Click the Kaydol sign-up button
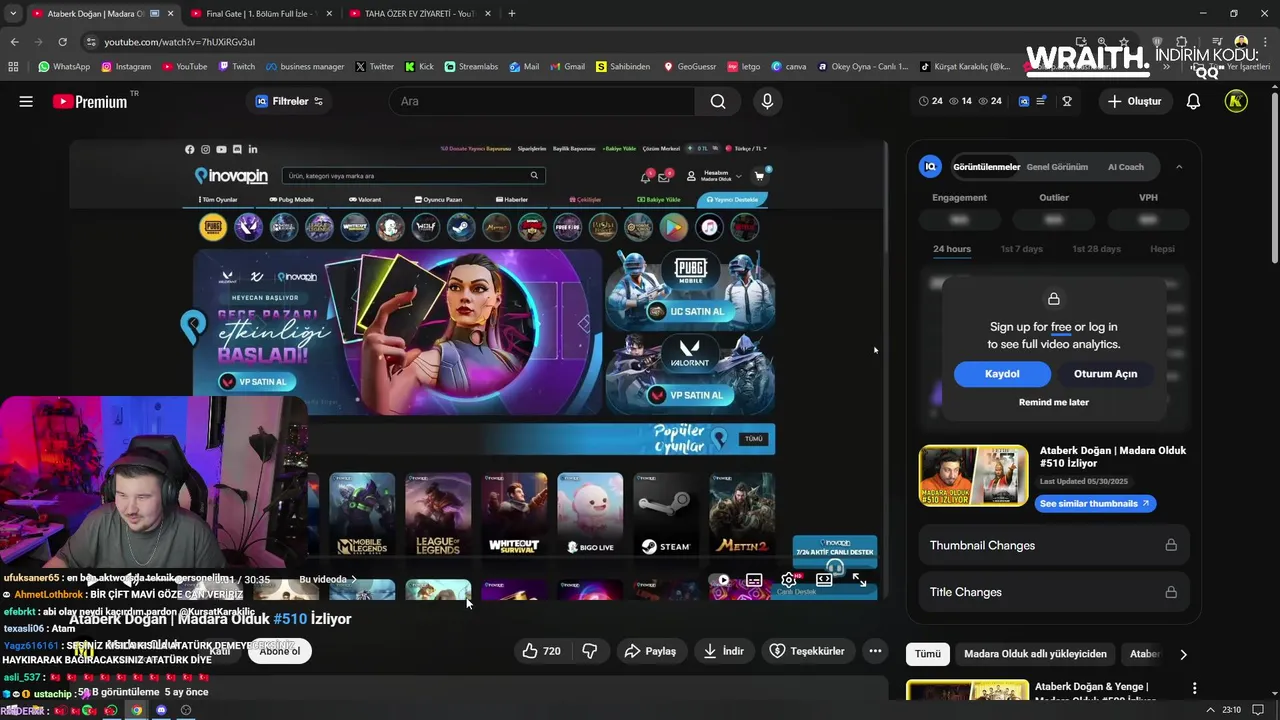The width and height of the screenshot is (1280, 720). point(1002,374)
